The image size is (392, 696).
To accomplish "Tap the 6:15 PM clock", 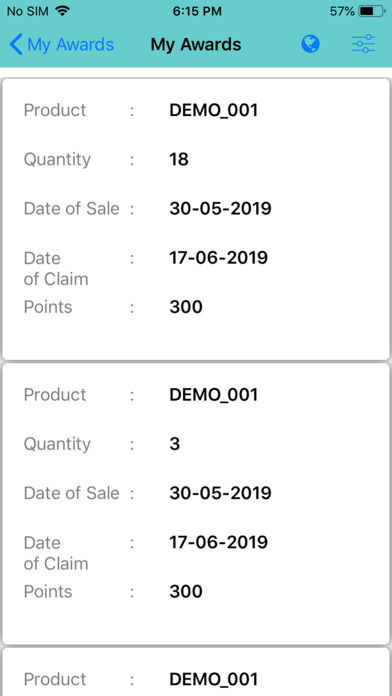I will click(196, 12).
